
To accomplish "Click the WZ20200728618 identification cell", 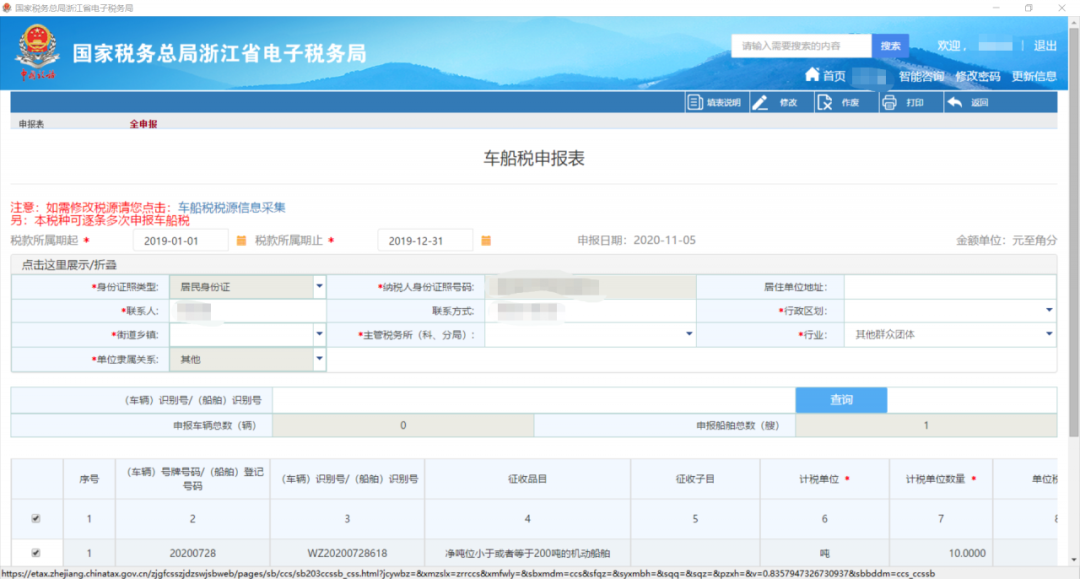I will tap(347, 553).
